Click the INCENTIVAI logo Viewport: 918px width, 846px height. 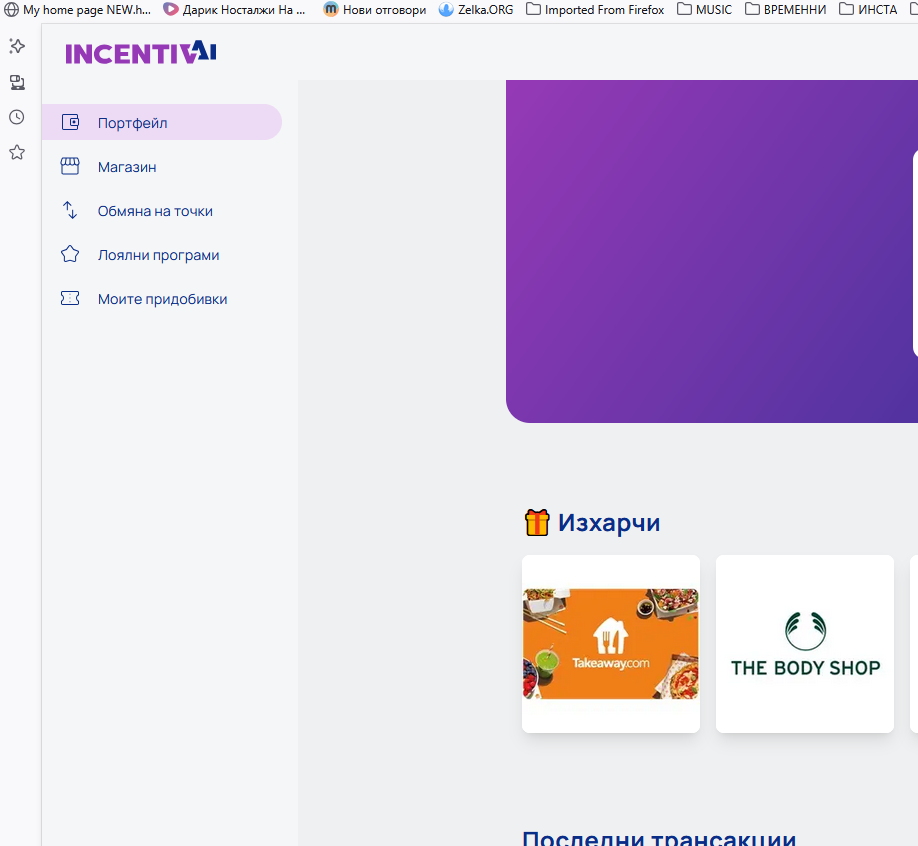coord(141,52)
